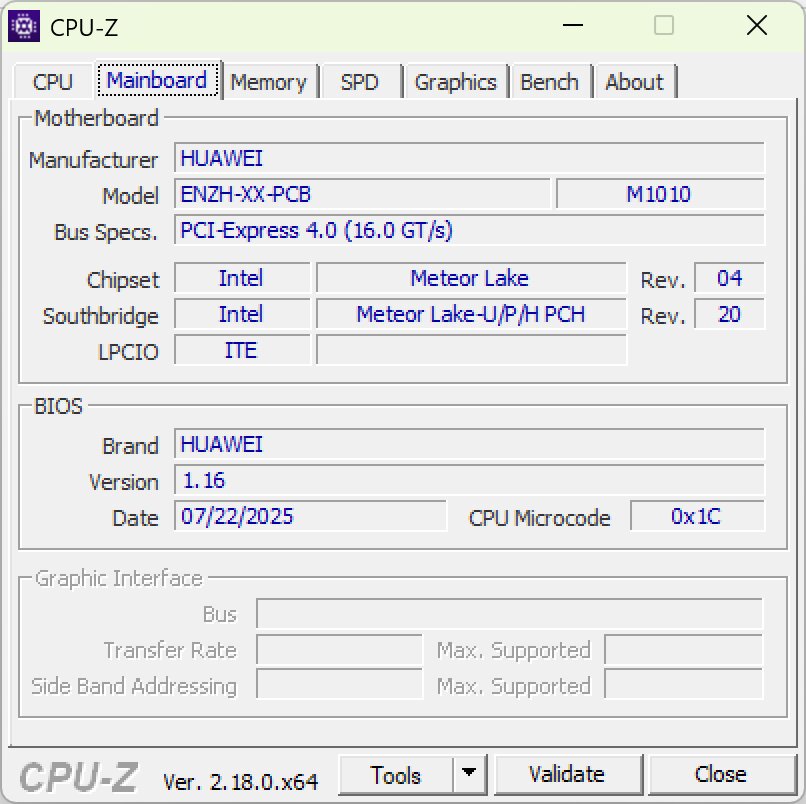
Task: Click the Close button at bottom
Action: click(x=721, y=775)
